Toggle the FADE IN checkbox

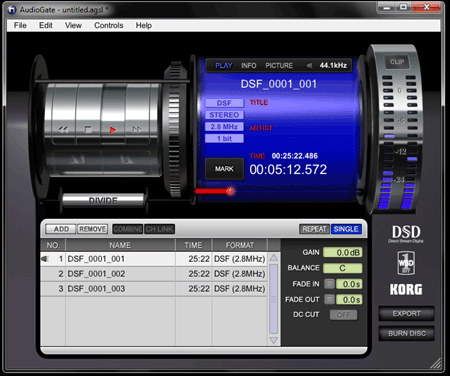point(329,284)
